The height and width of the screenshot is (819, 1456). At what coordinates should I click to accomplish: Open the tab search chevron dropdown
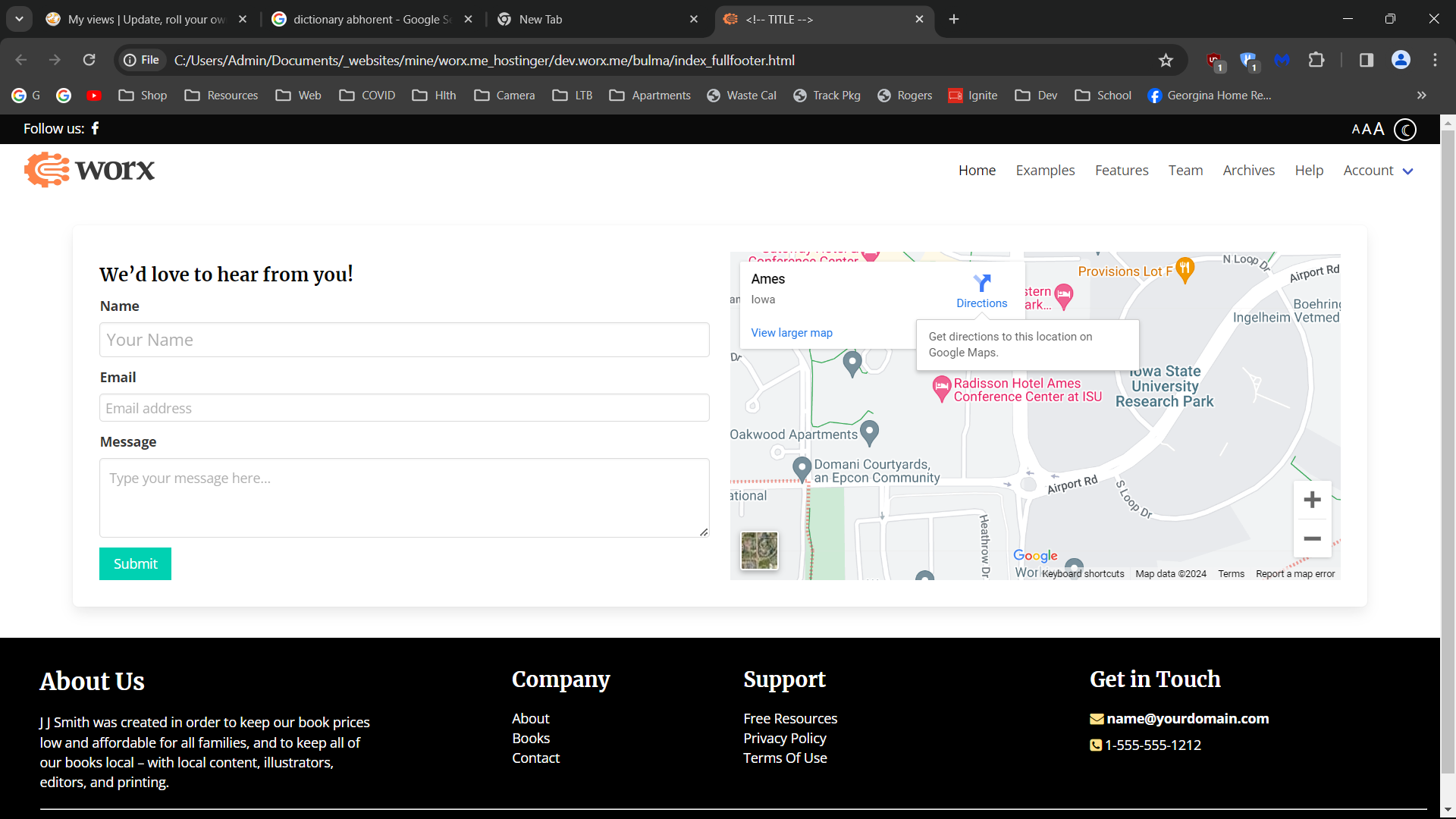19,19
